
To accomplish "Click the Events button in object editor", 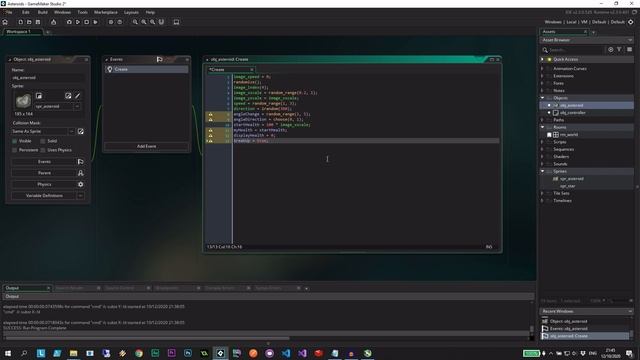I will tap(44, 162).
